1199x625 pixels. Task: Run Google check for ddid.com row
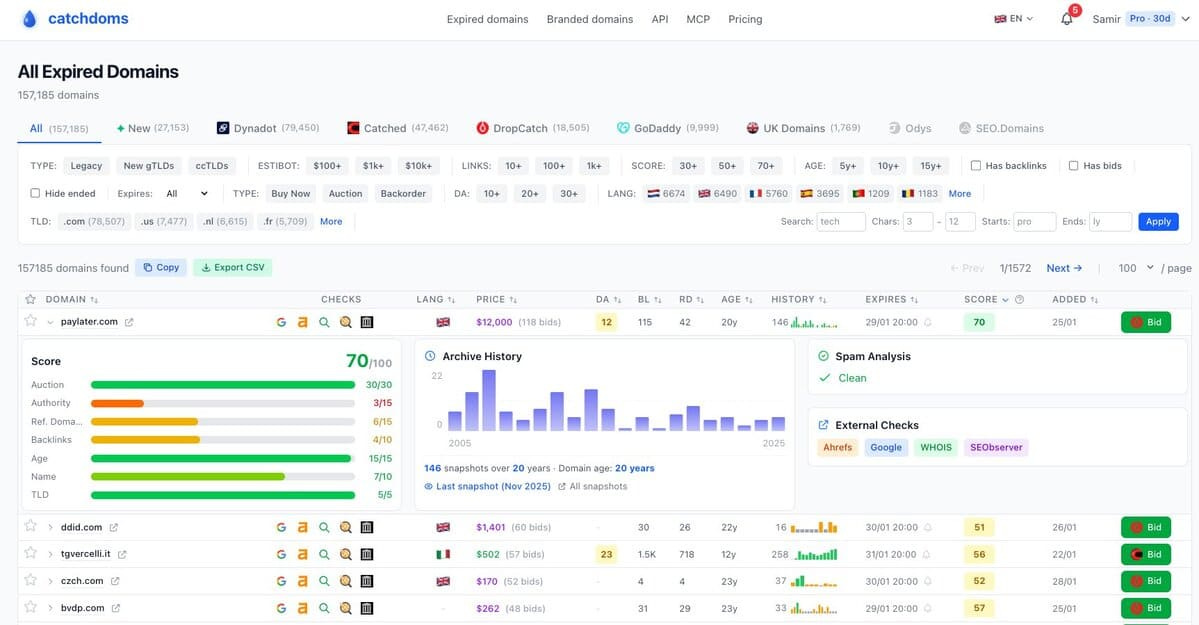[x=281, y=527]
